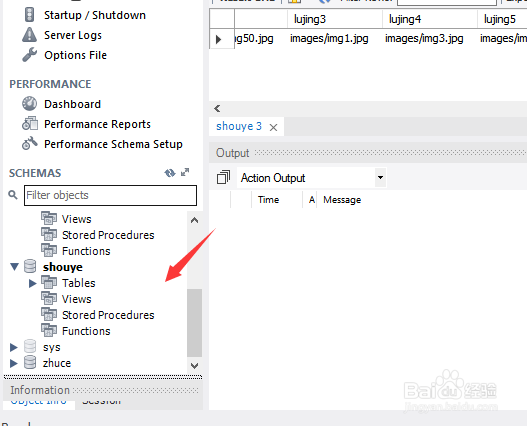Open Startup / Shutdown label
527x426 pixels.
click(95, 15)
